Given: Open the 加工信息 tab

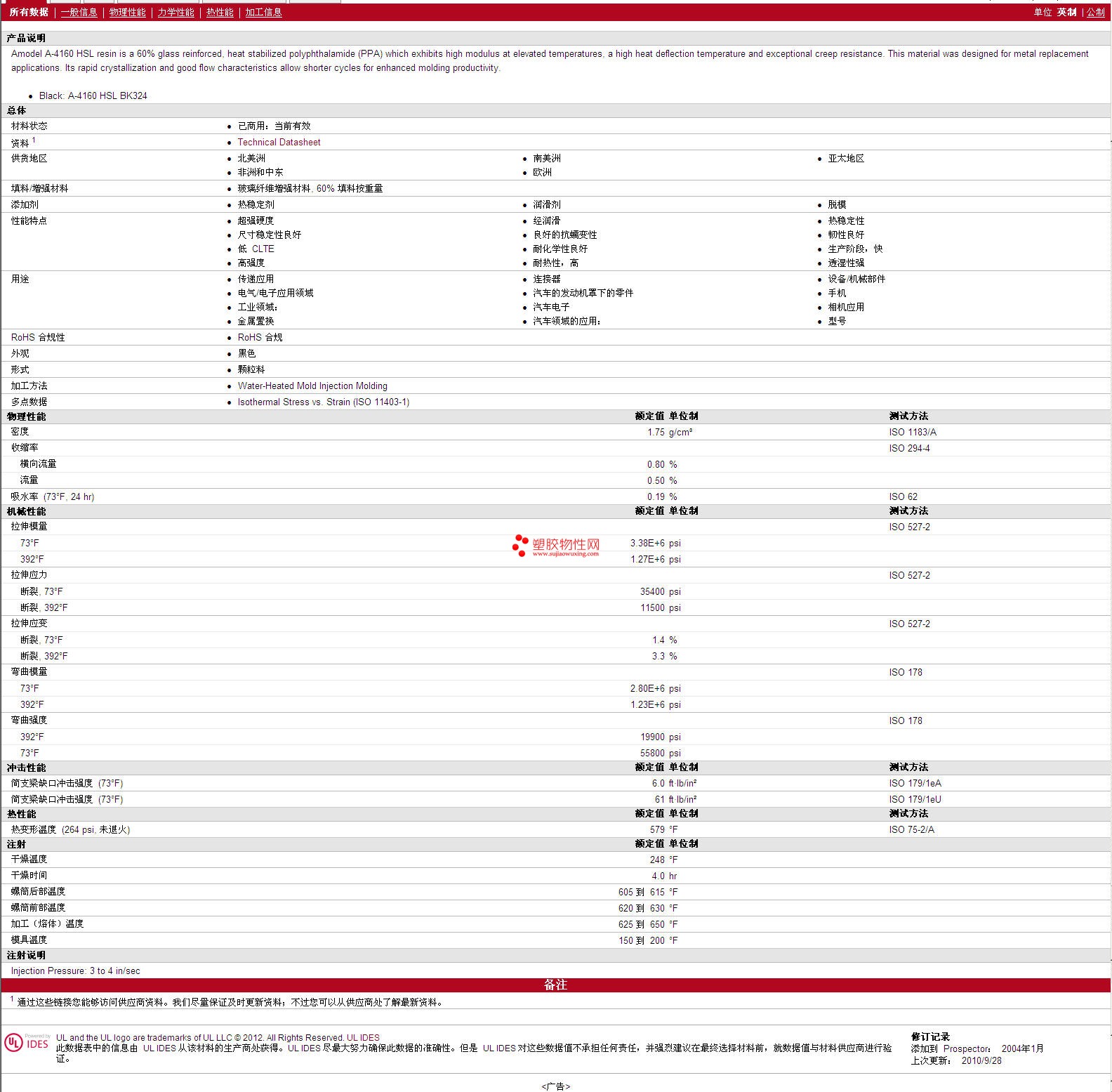Looking at the screenshot, I should point(263,12).
